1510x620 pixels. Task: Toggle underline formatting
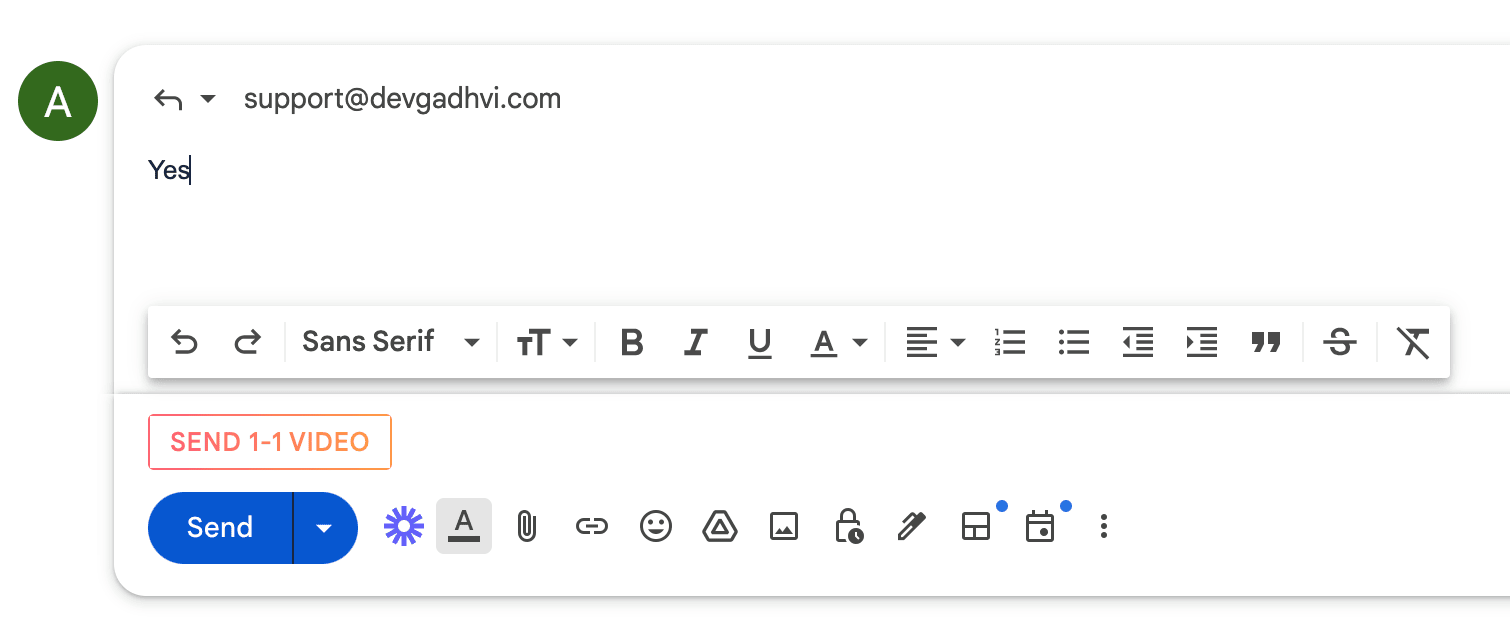click(x=760, y=343)
